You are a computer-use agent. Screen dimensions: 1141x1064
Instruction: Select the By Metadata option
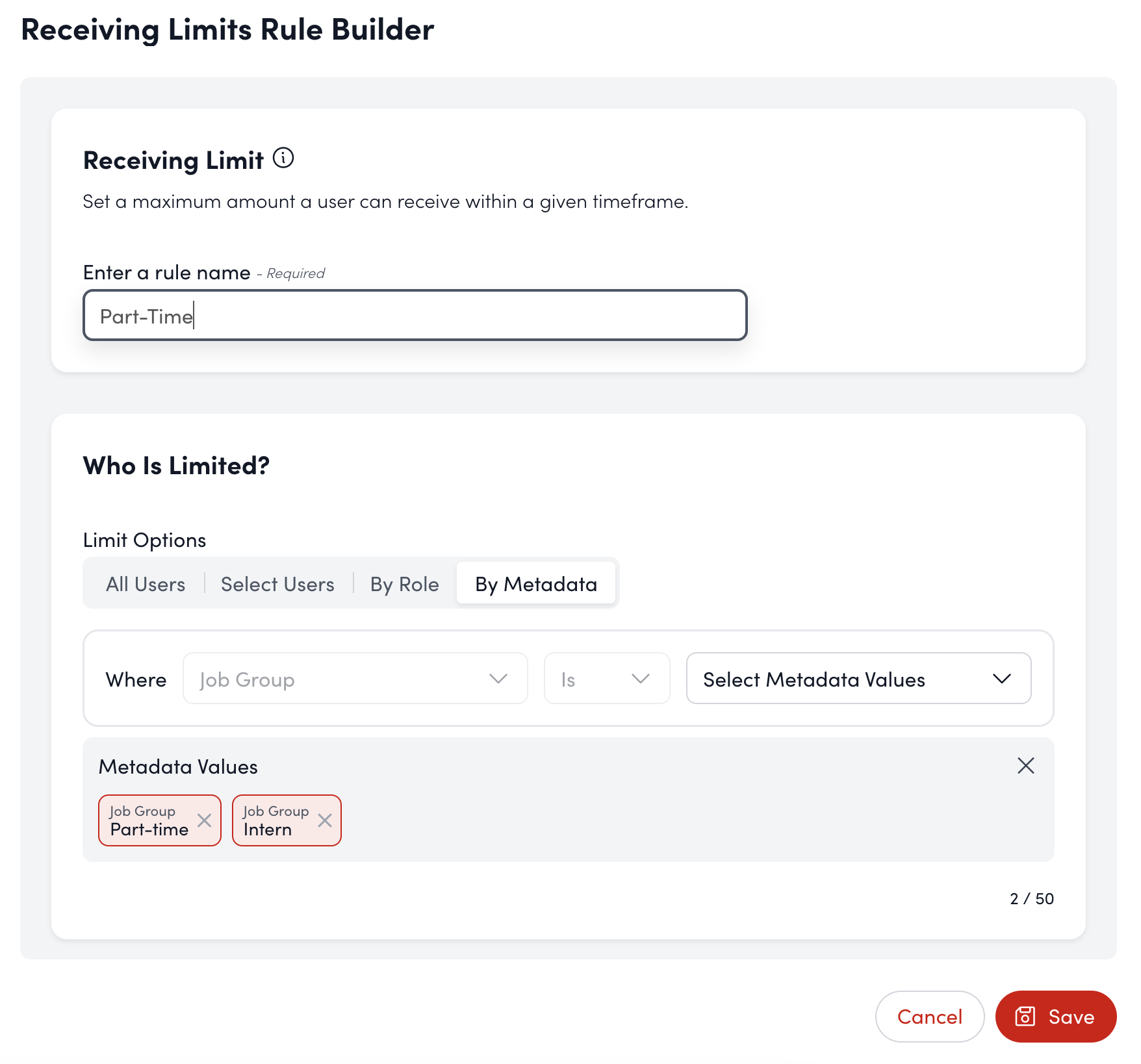[x=535, y=584]
